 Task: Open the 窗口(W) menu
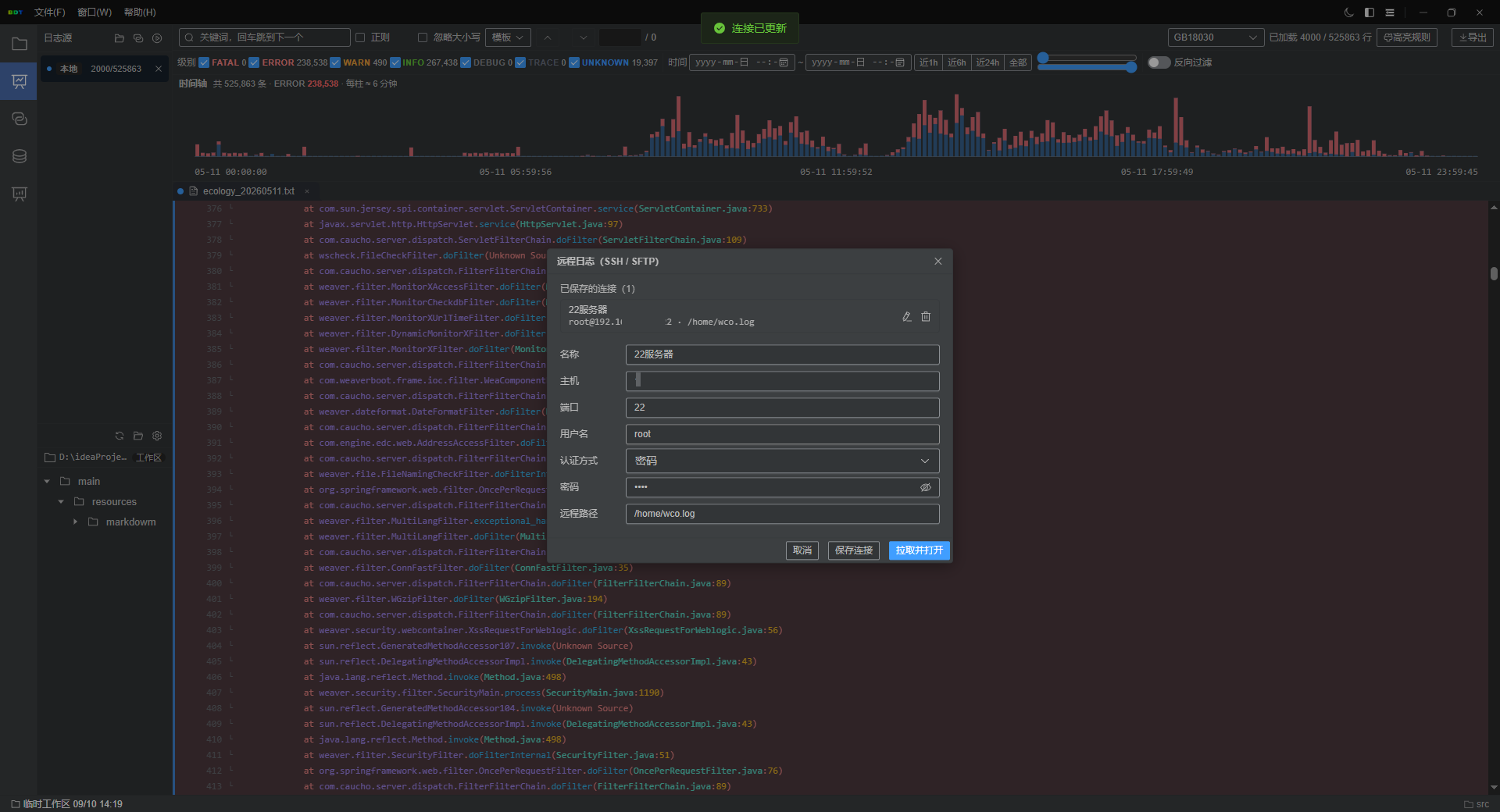pos(95,12)
